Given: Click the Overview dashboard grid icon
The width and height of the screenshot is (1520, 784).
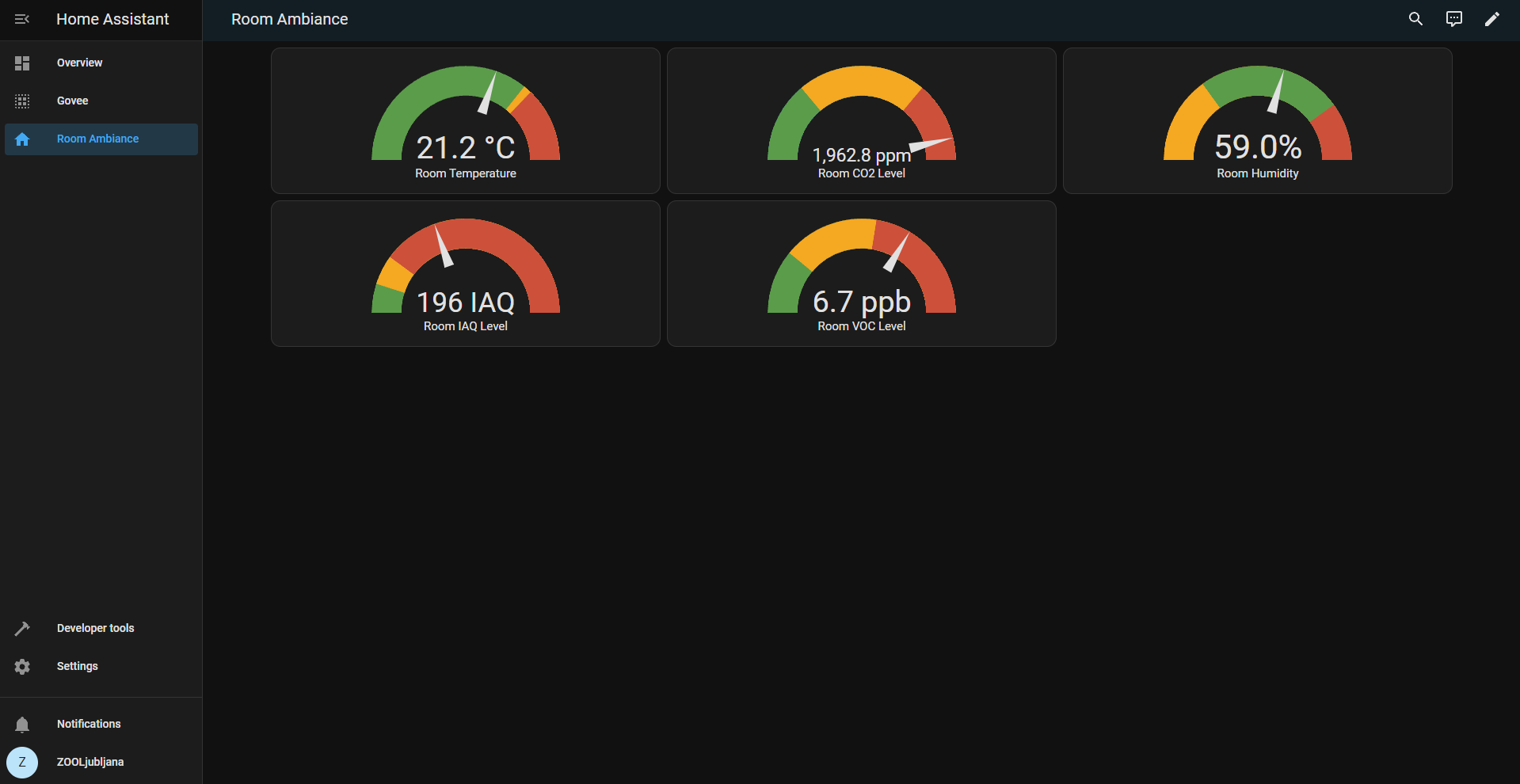Looking at the screenshot, I should 22,63.
